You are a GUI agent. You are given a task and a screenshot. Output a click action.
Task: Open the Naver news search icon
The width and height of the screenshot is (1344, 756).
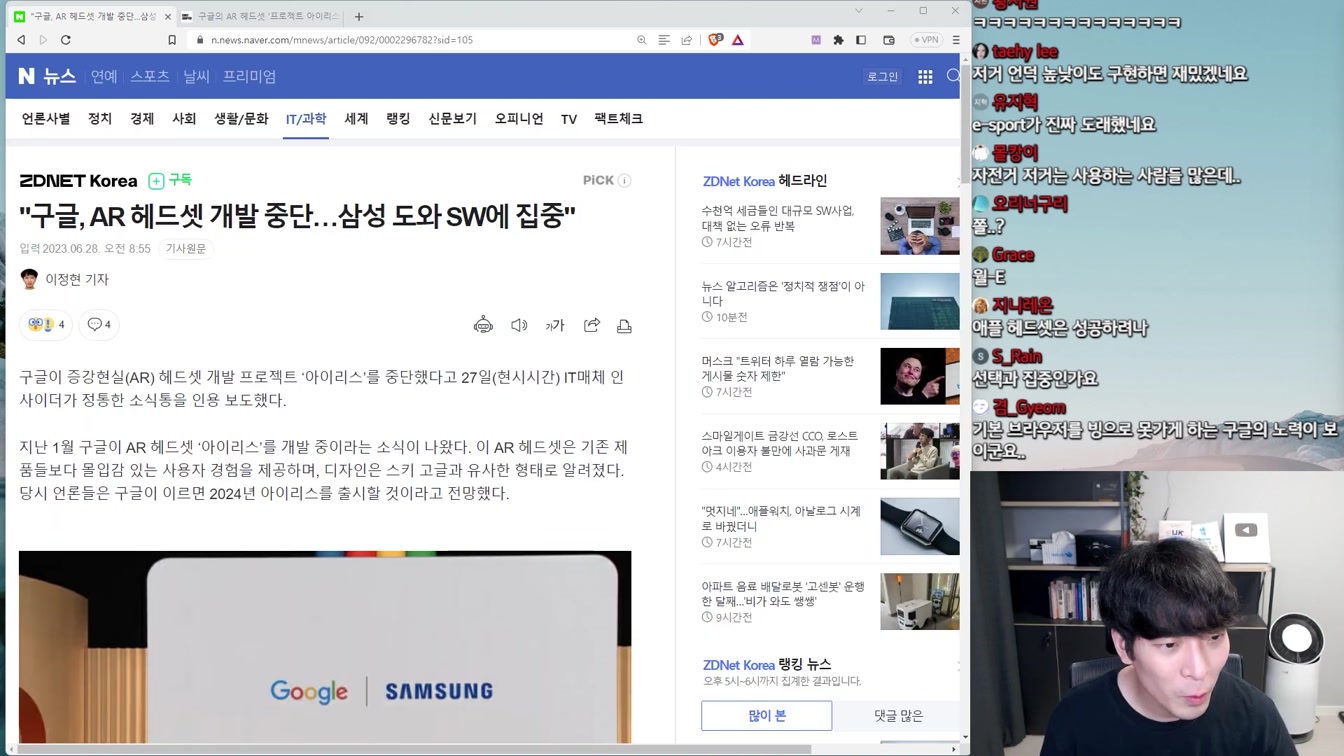point(953,76)
